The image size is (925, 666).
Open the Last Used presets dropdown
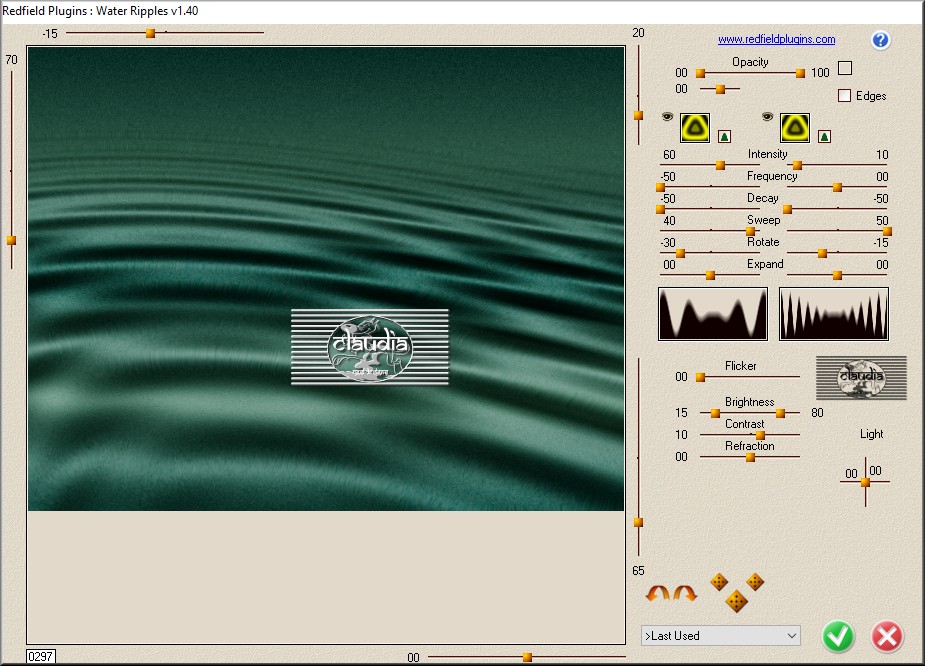tap(720, 635)
